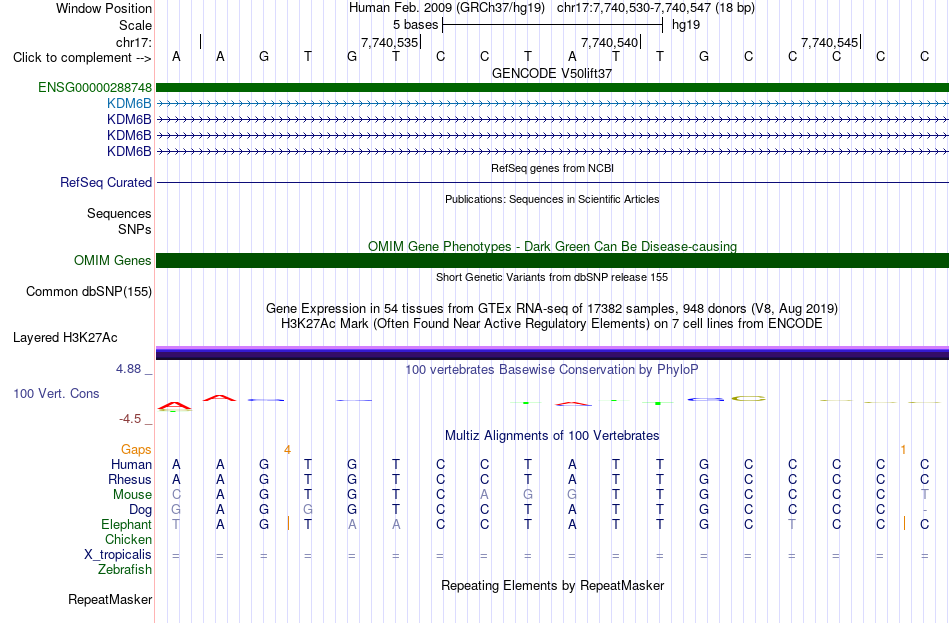Select the Dog alignment row label
Viewport: 950px width, 623px height.
click(140, 510)
